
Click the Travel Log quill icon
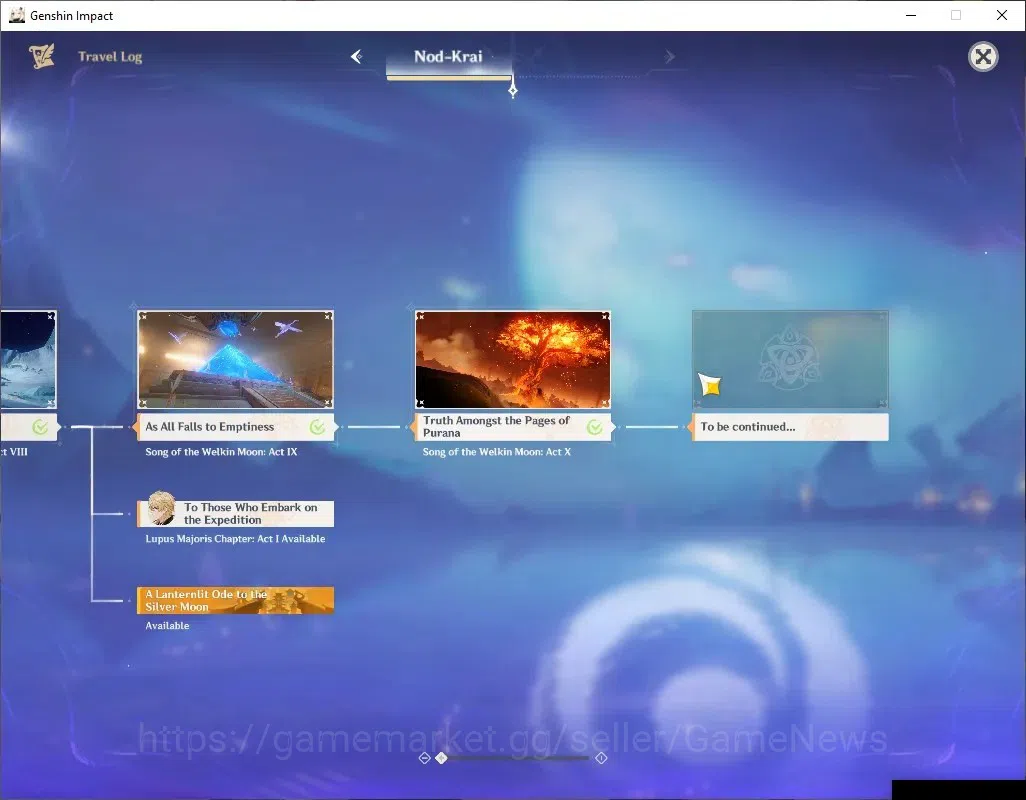click(x=42, y=56)
